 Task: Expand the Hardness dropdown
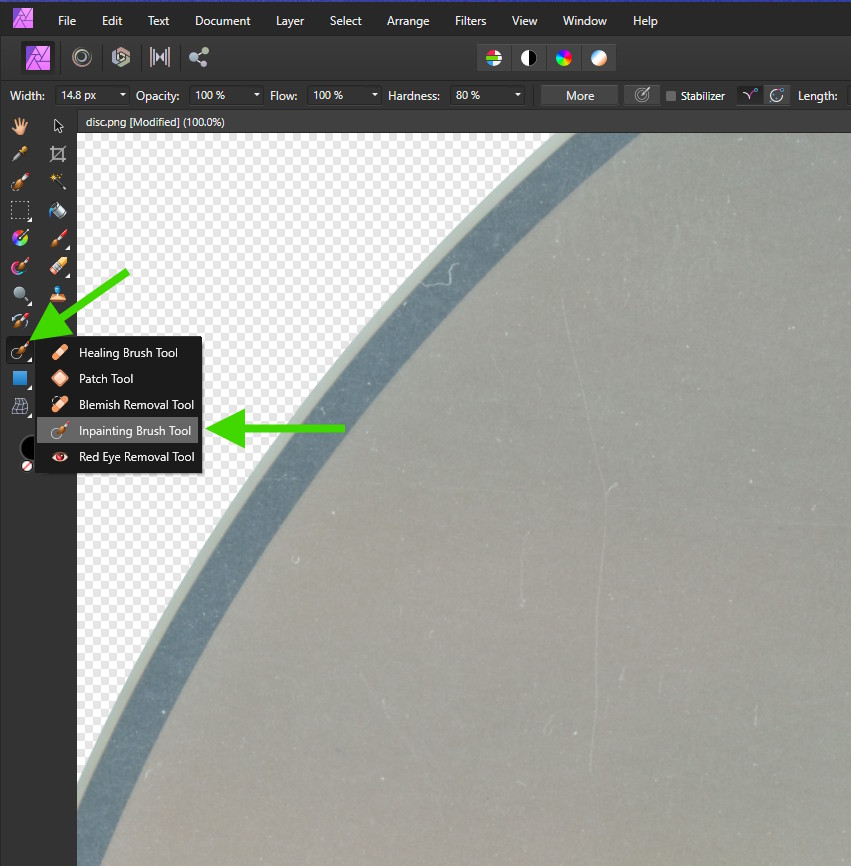(518, 96)
